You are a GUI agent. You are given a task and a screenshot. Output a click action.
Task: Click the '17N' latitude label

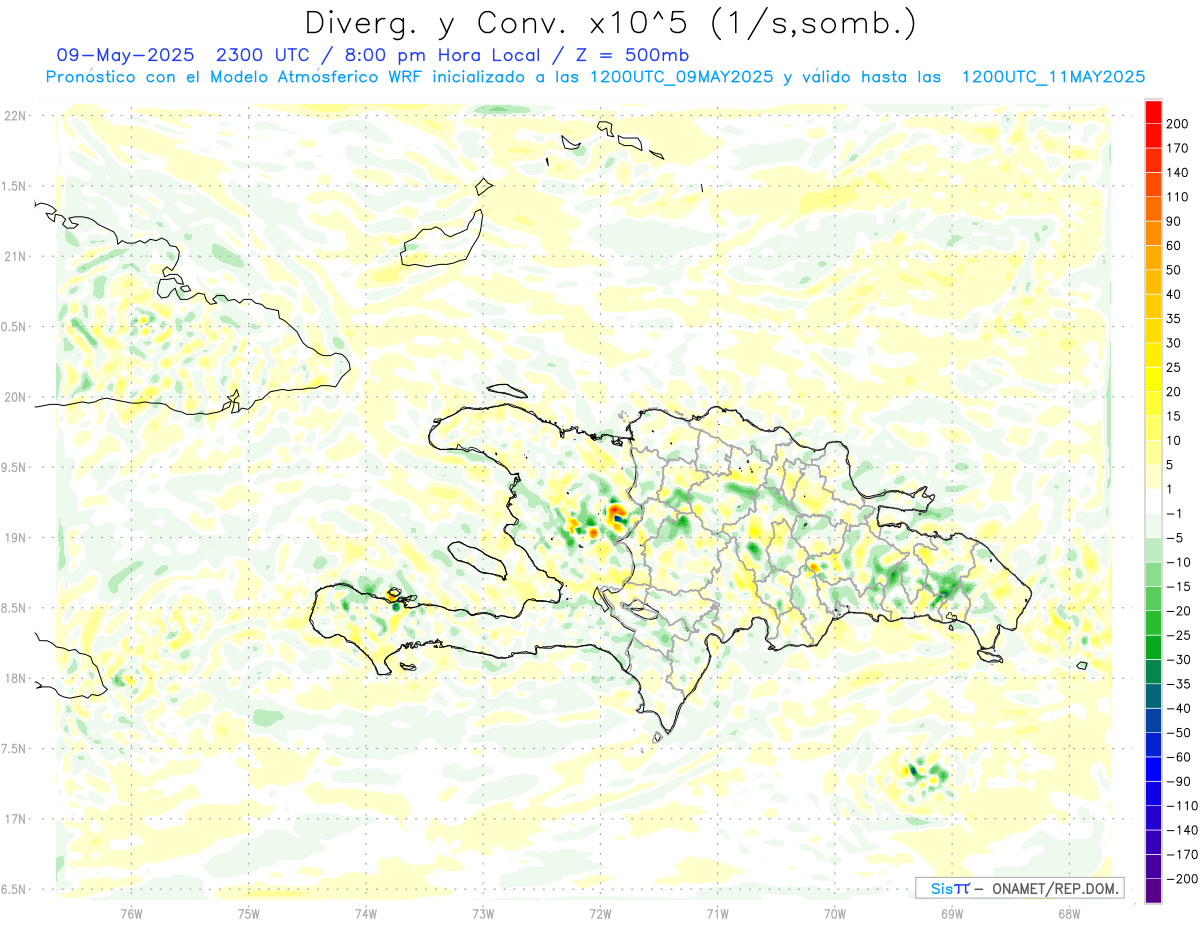(15, 819)
